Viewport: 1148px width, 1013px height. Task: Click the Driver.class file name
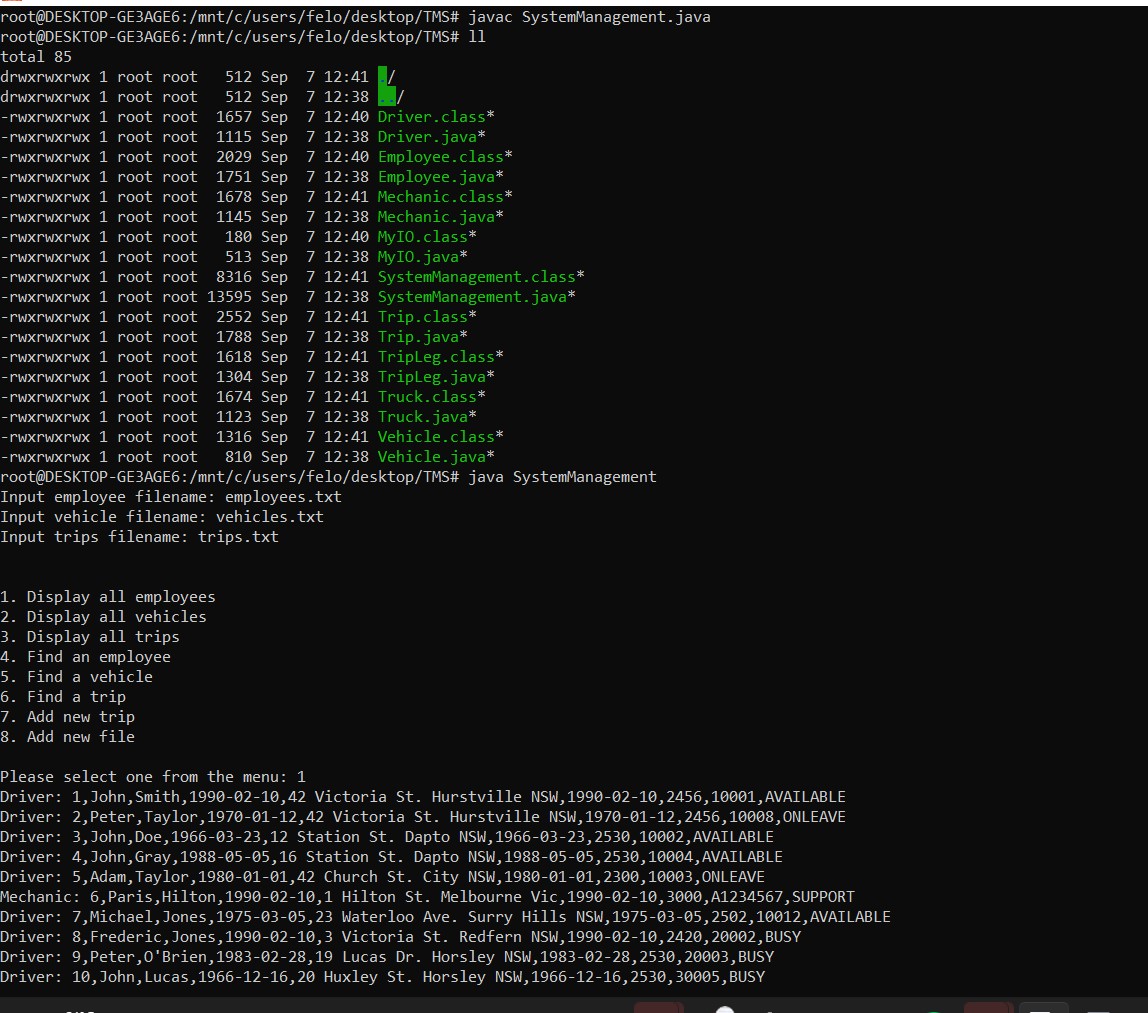(431, 117)
